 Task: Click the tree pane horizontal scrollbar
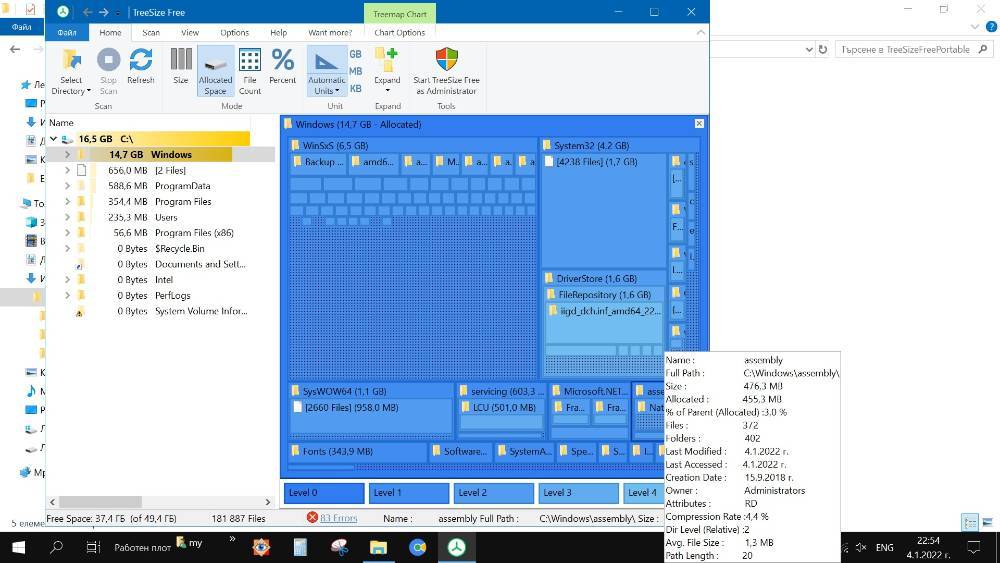click(101, 502)
